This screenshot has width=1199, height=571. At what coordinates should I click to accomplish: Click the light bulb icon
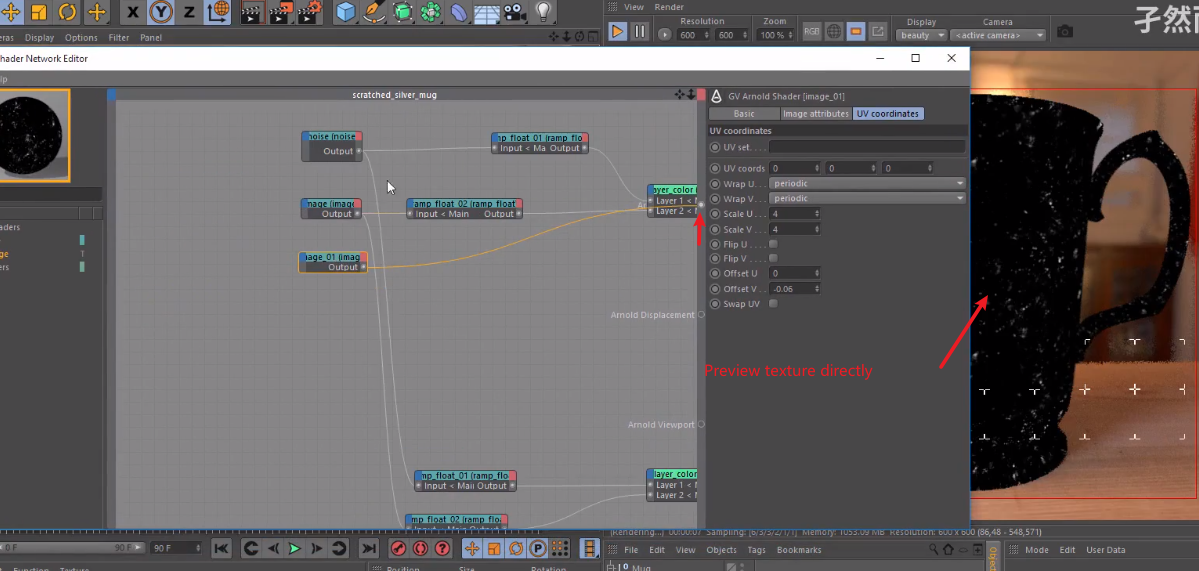(x=543, y=12)
